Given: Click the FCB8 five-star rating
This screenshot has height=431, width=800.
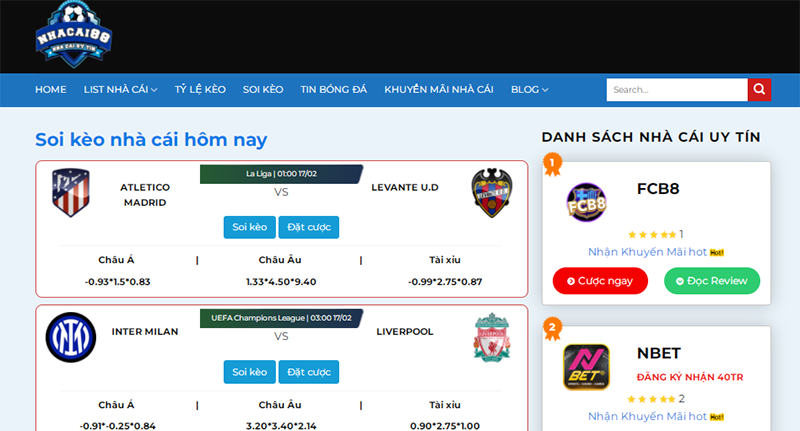Looking at the screenshot, I should pos(652,235).
